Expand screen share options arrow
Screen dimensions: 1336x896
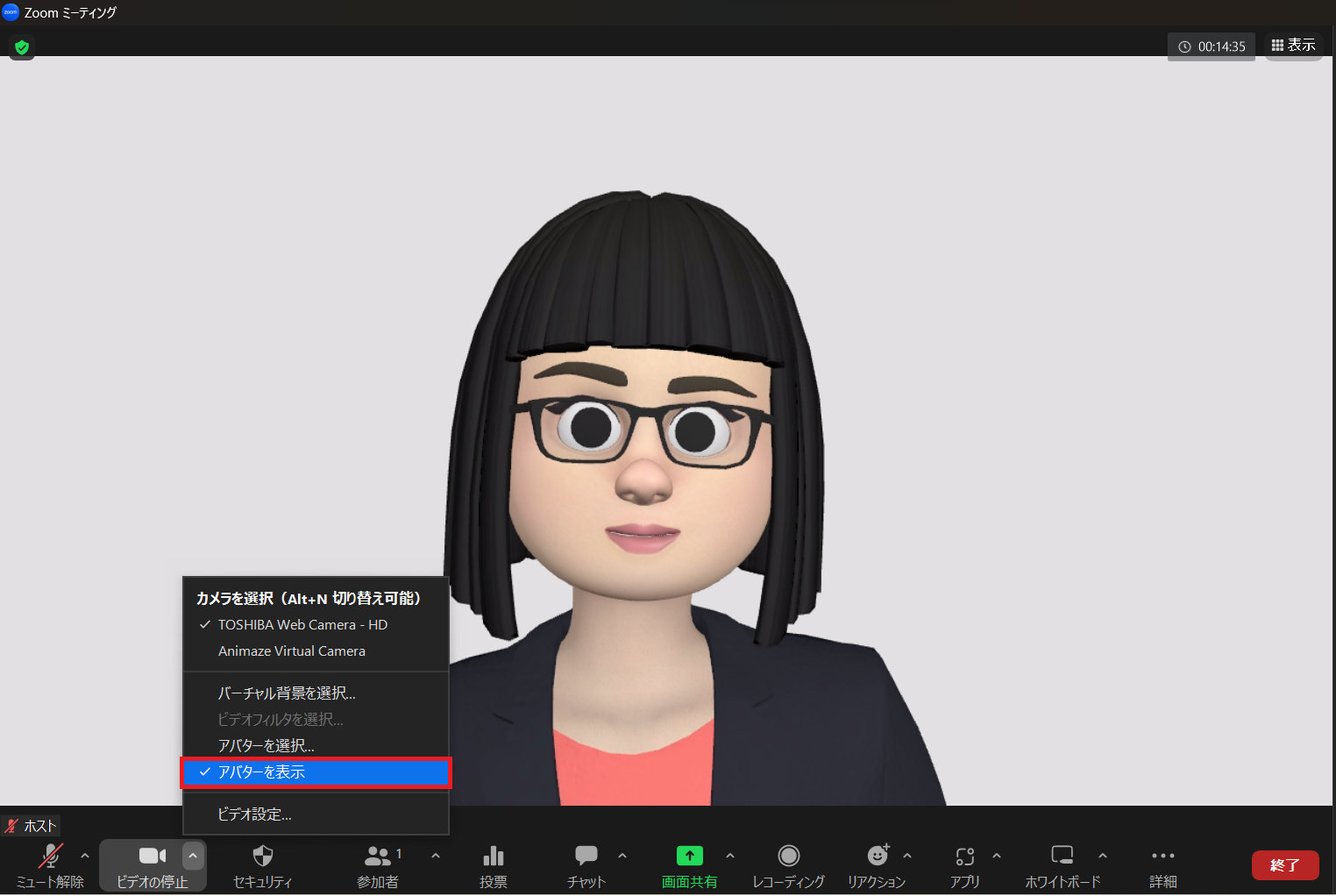(730, 856)
